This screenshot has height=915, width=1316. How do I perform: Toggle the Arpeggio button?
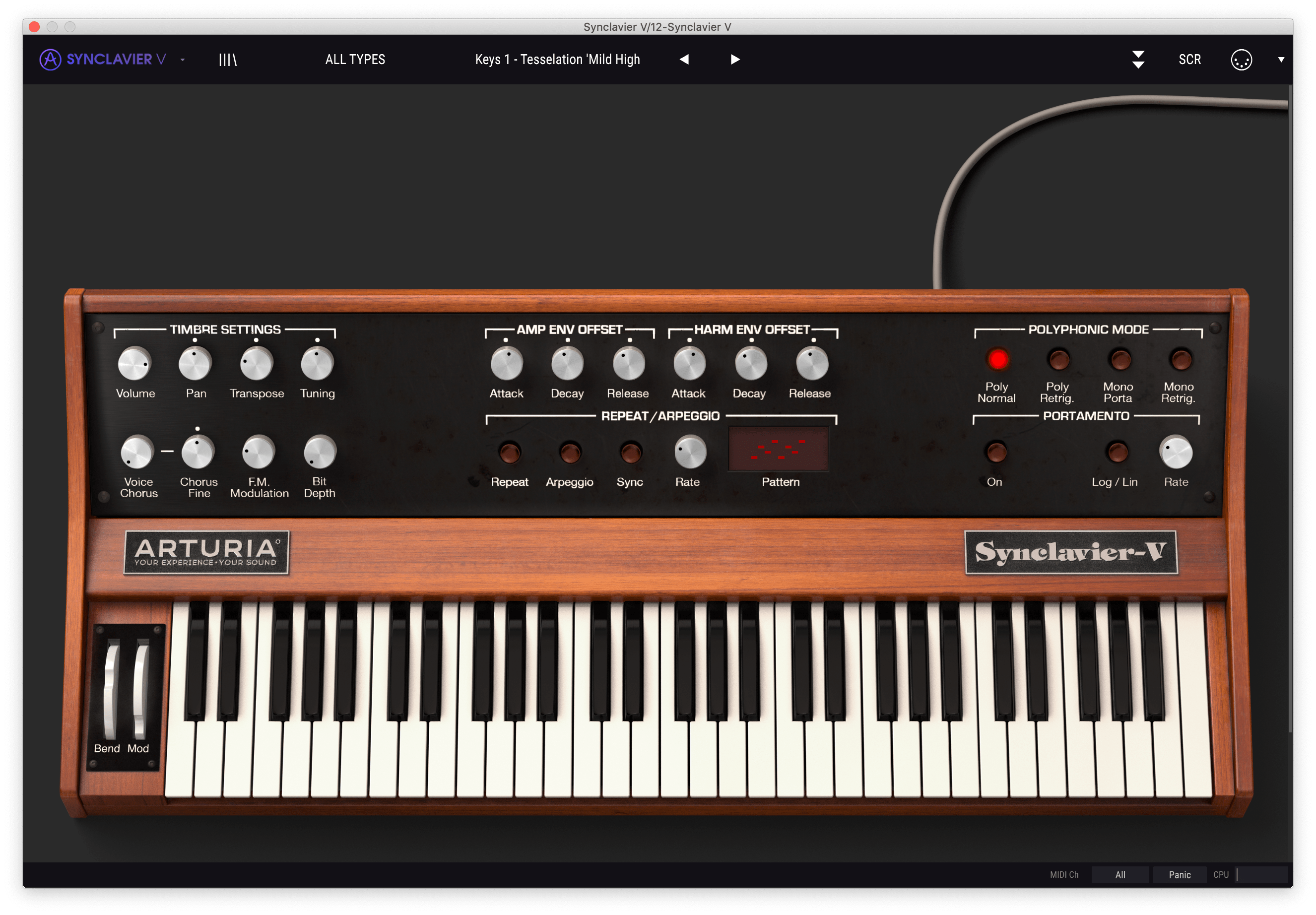(570, 453)
